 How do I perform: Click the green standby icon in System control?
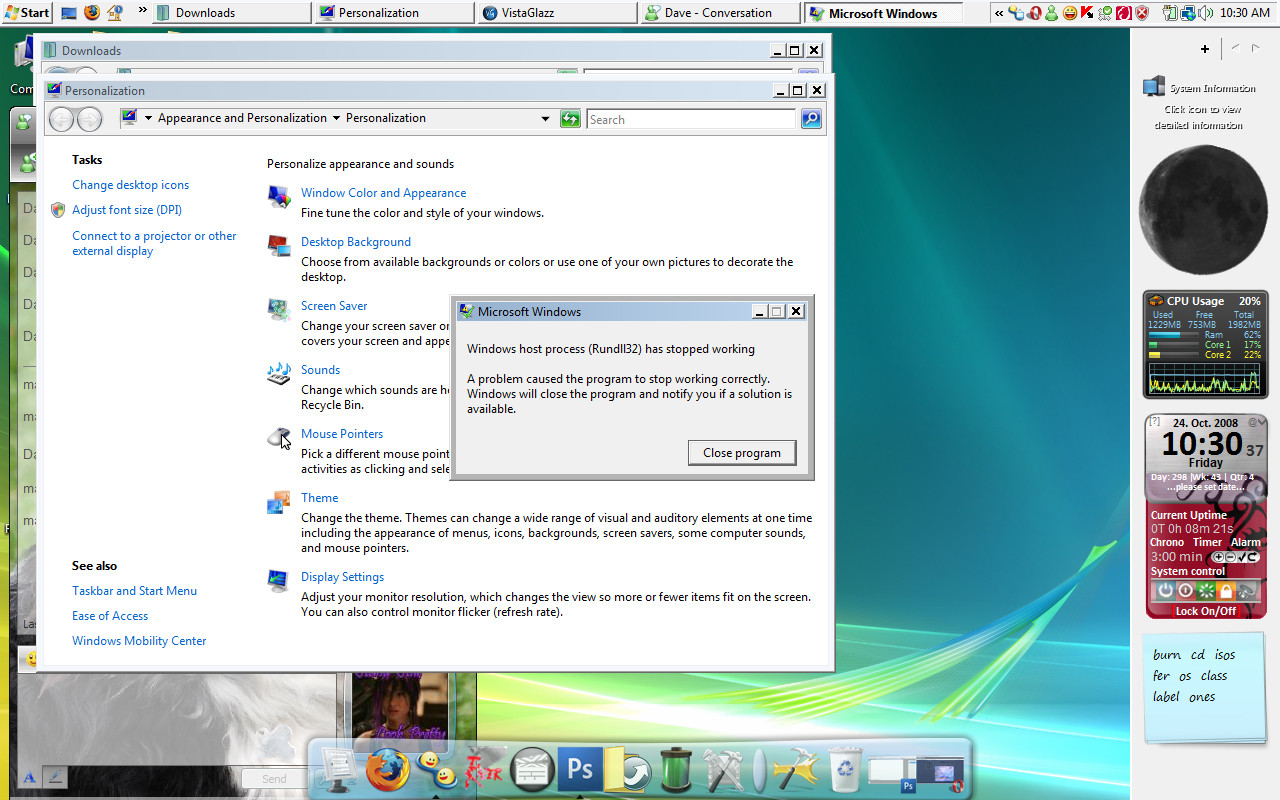pyautogui.click(x=1206, y=590)
